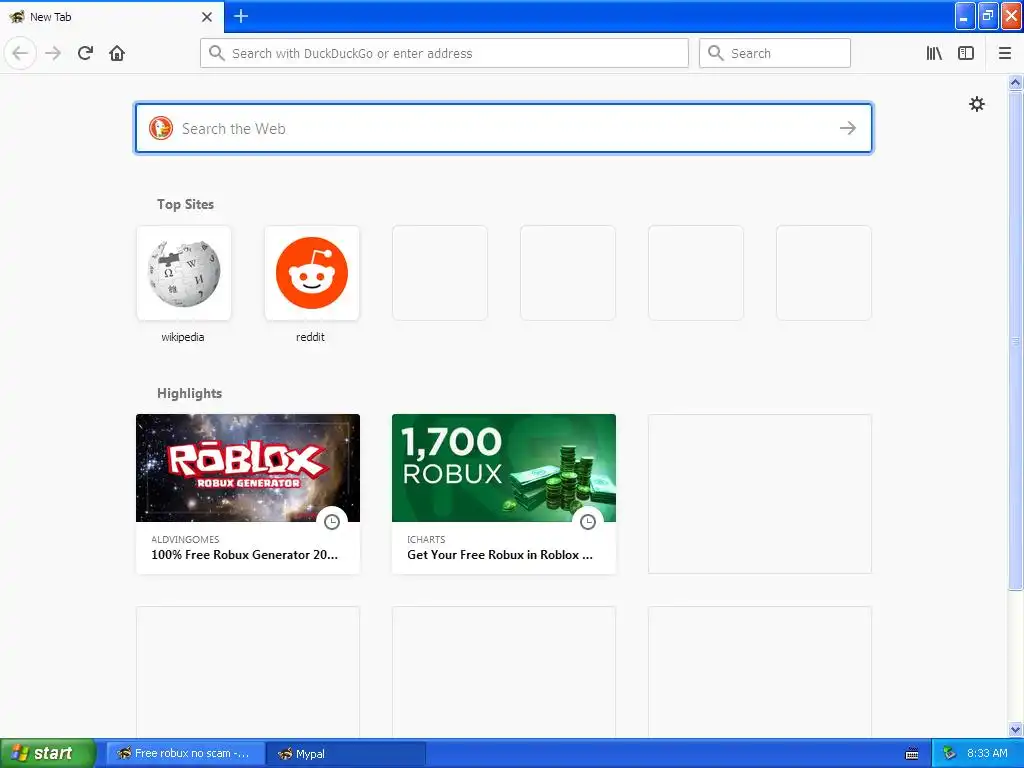Click the history clock badge on 1,700 Robux card
This screenshot has width=1024, height=768.
588,522
